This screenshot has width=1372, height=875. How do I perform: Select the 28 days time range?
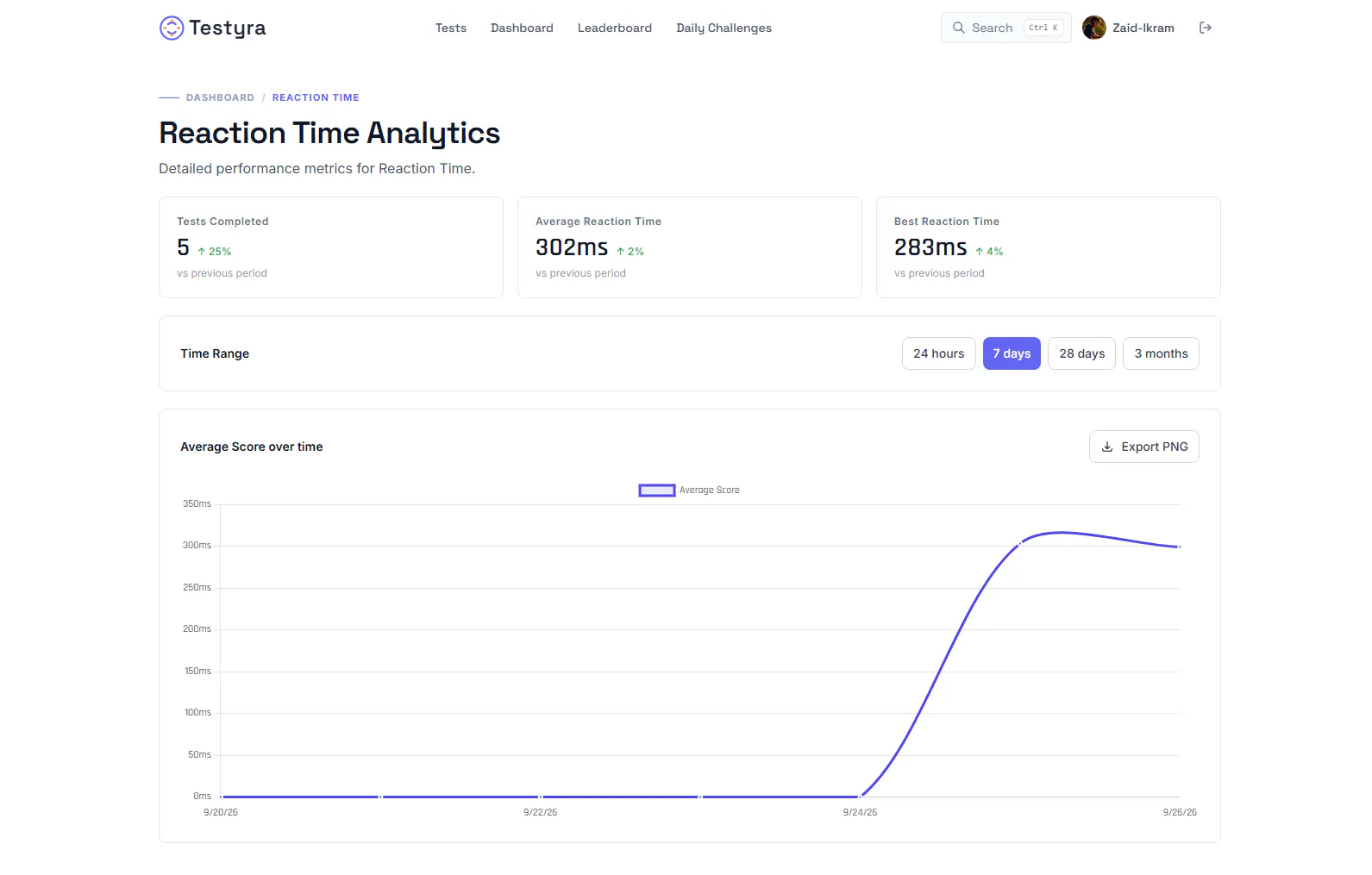click(1082, 353)
